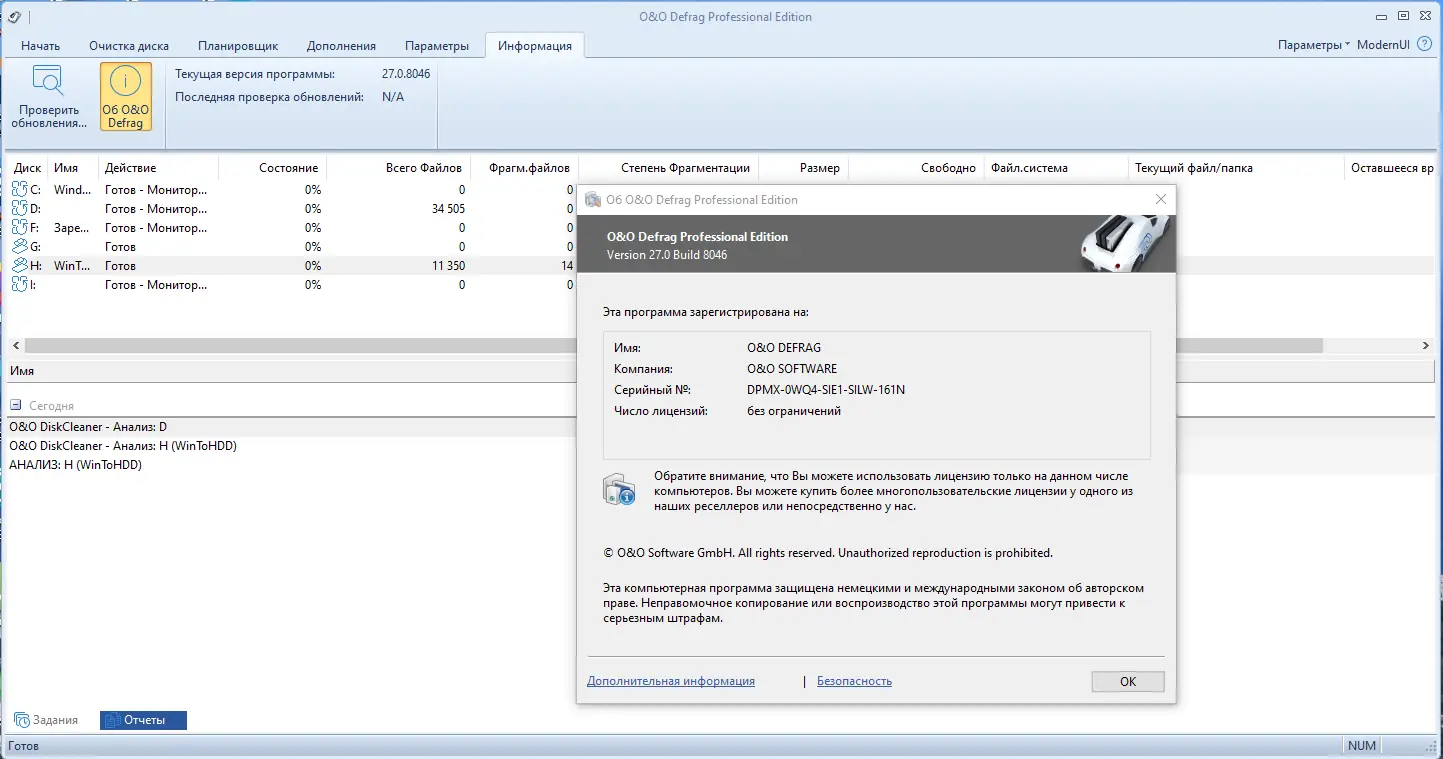Click the O&O Defrag app icon in title bar
1443x759 pixels.
click(14, 16)
